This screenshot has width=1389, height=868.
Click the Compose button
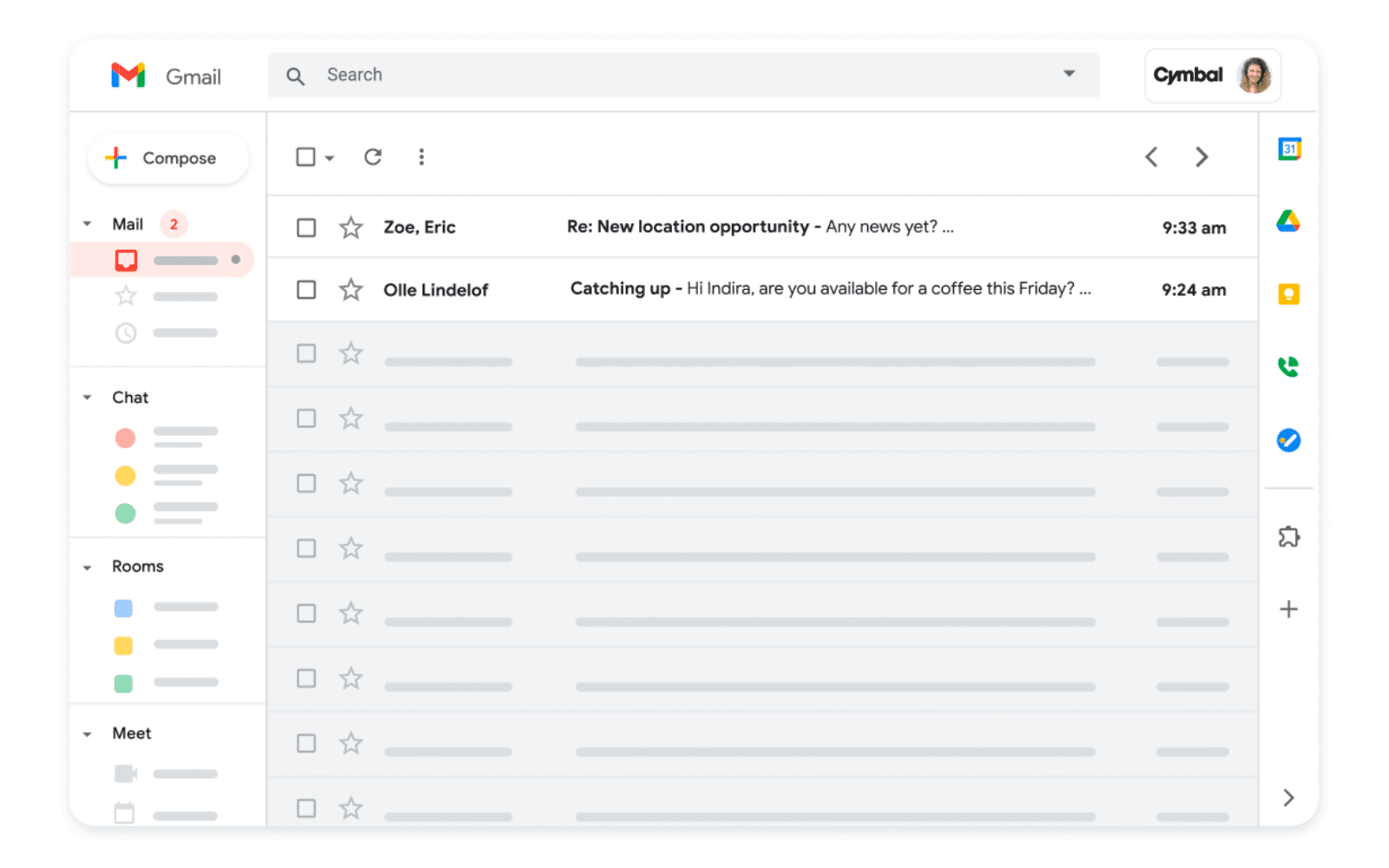168,158
